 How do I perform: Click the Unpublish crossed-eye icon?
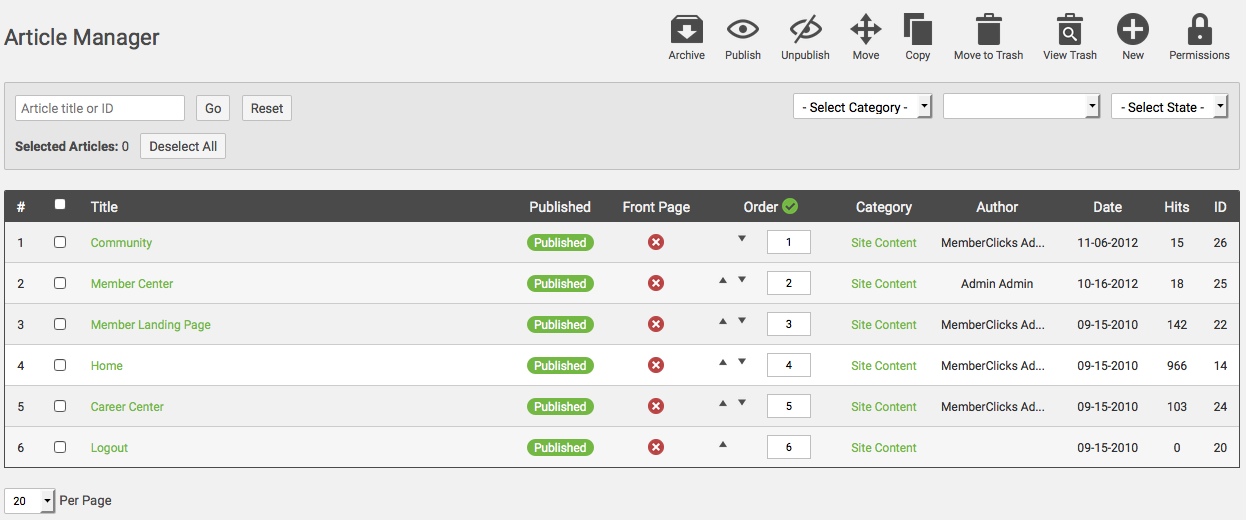[x=805, y=29]
